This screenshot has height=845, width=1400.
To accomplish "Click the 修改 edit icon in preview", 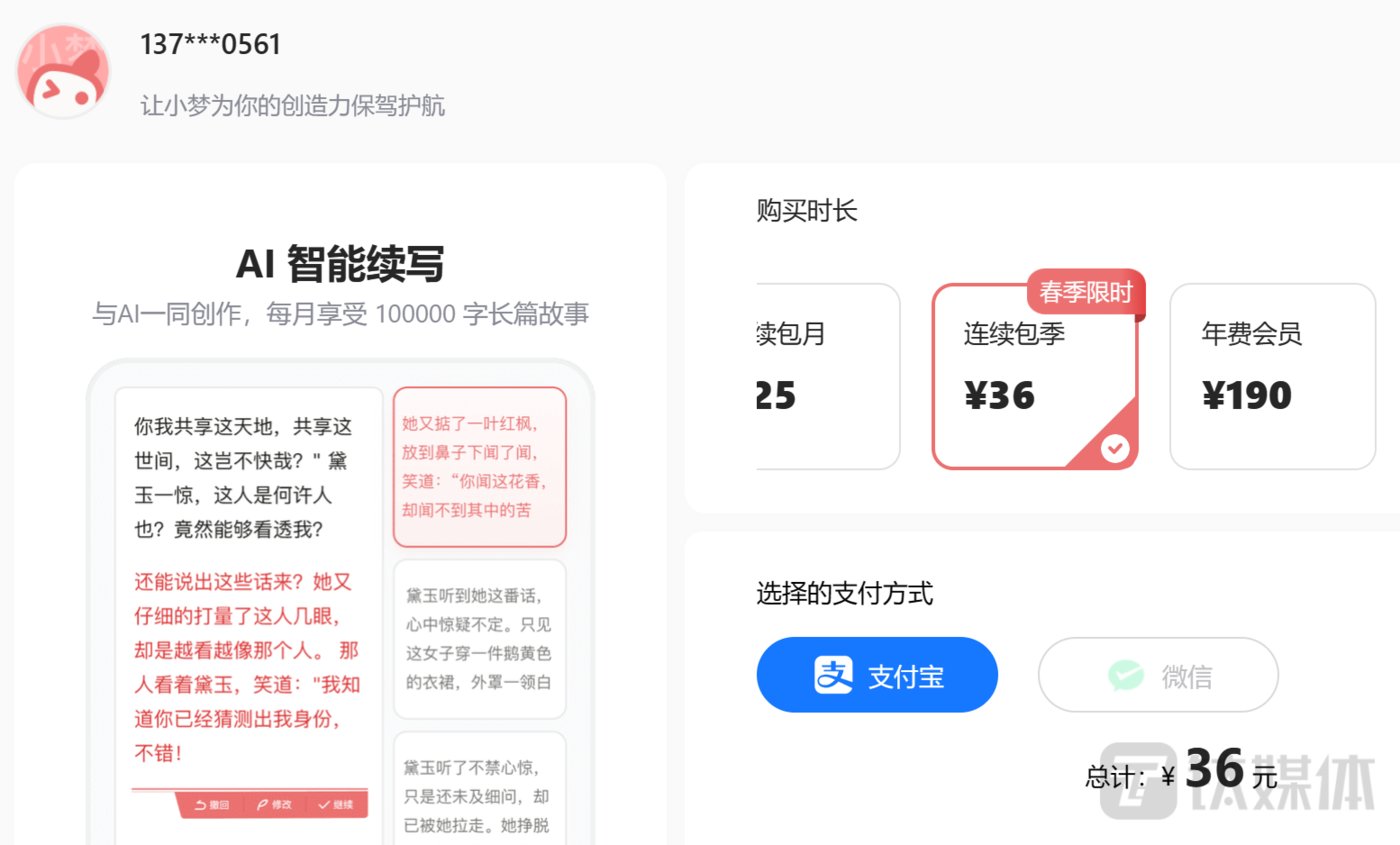I will pos(263,805).
